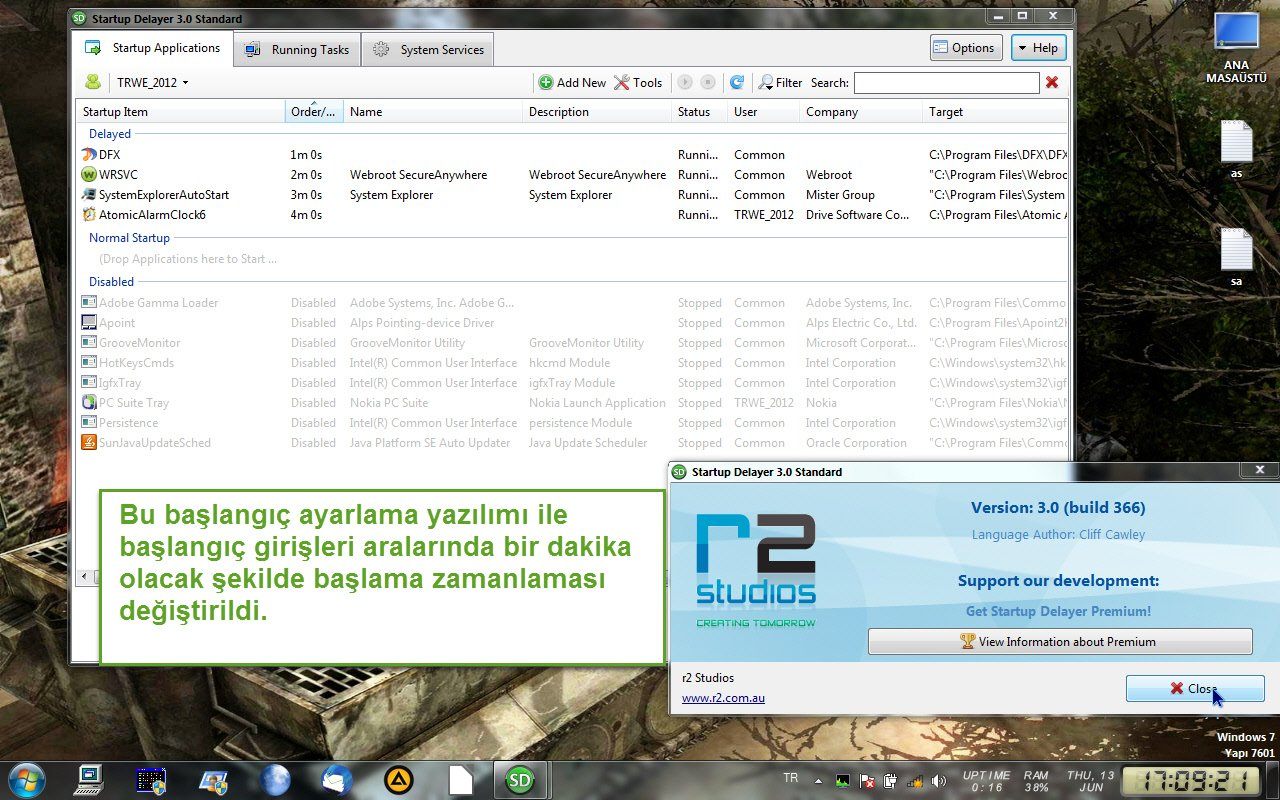Select the PC Suite Tray icon
This screenshot has width=1280, height=800.
(89, 403)
